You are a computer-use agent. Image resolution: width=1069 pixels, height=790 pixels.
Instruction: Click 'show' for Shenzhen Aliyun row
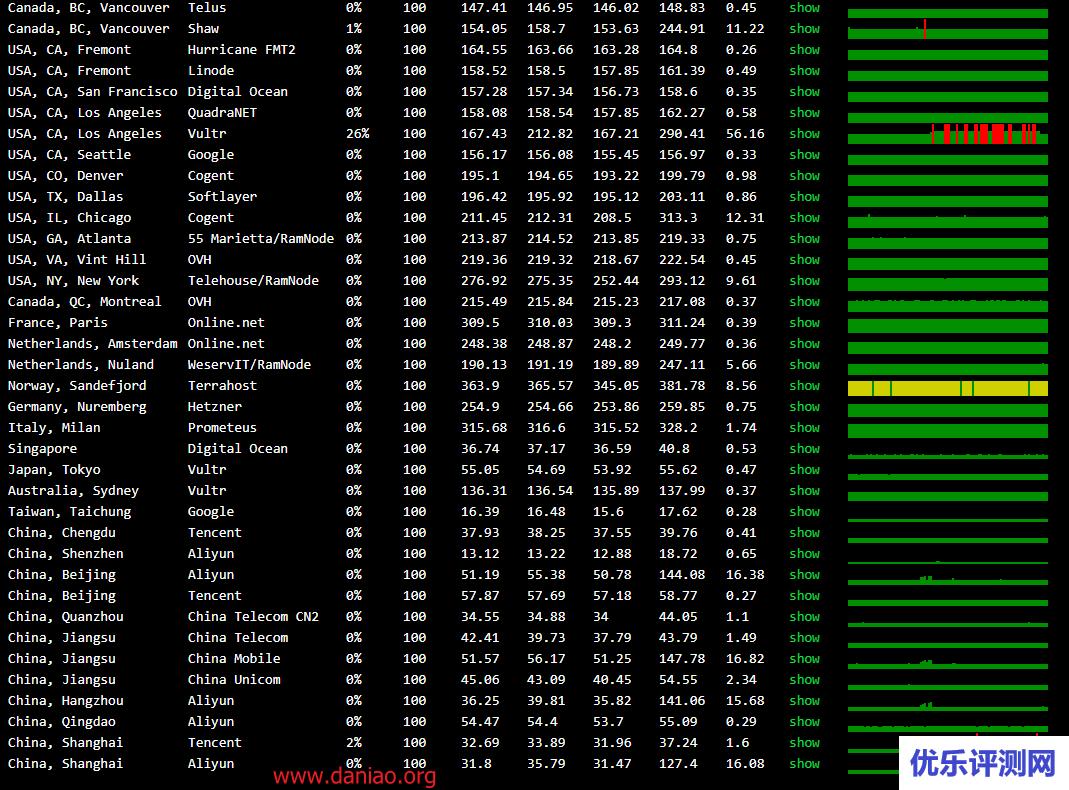tap(804, 553)
